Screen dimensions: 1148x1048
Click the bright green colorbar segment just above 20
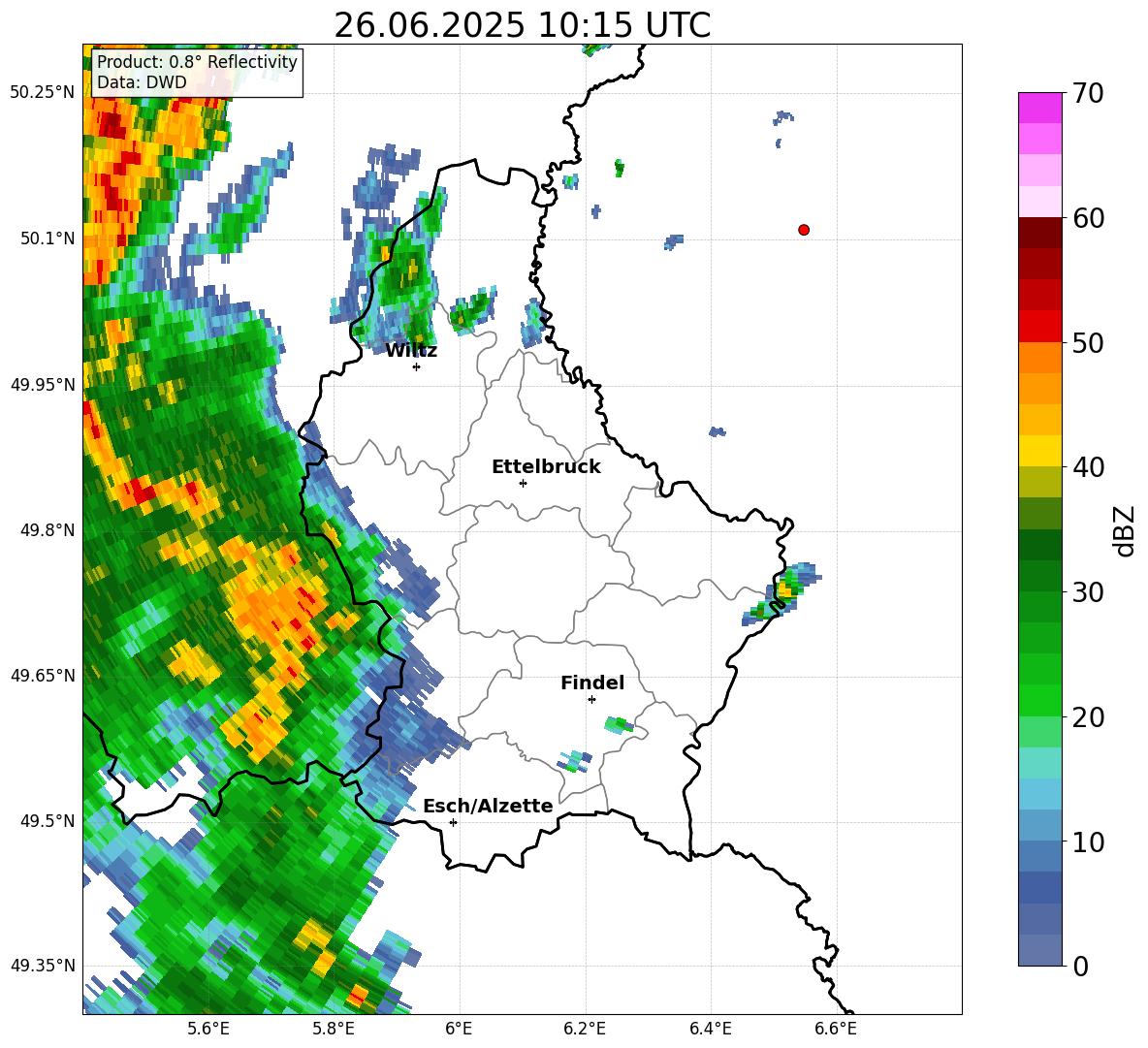(1039, 700)
